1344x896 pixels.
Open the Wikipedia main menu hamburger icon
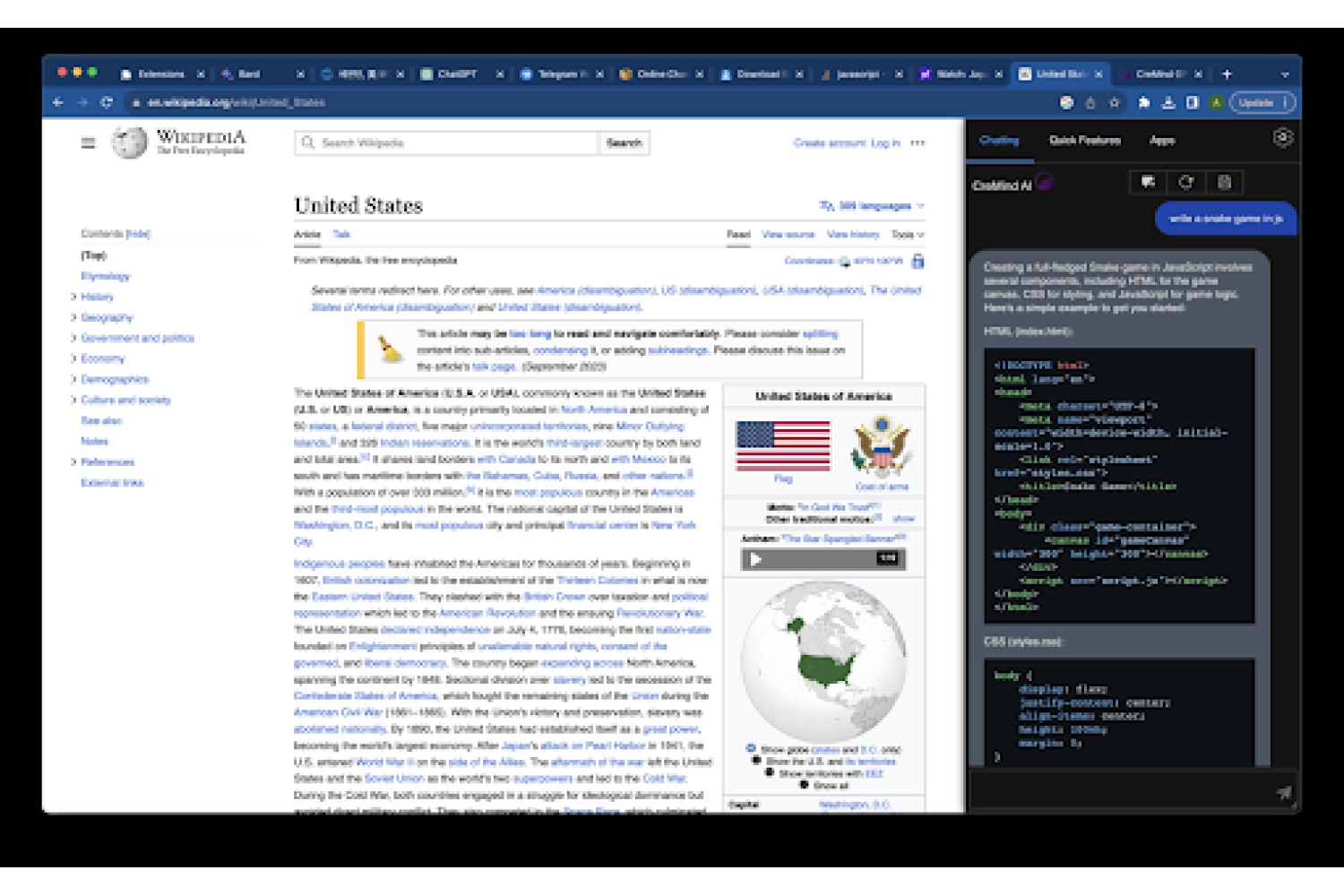pos(88,142)
